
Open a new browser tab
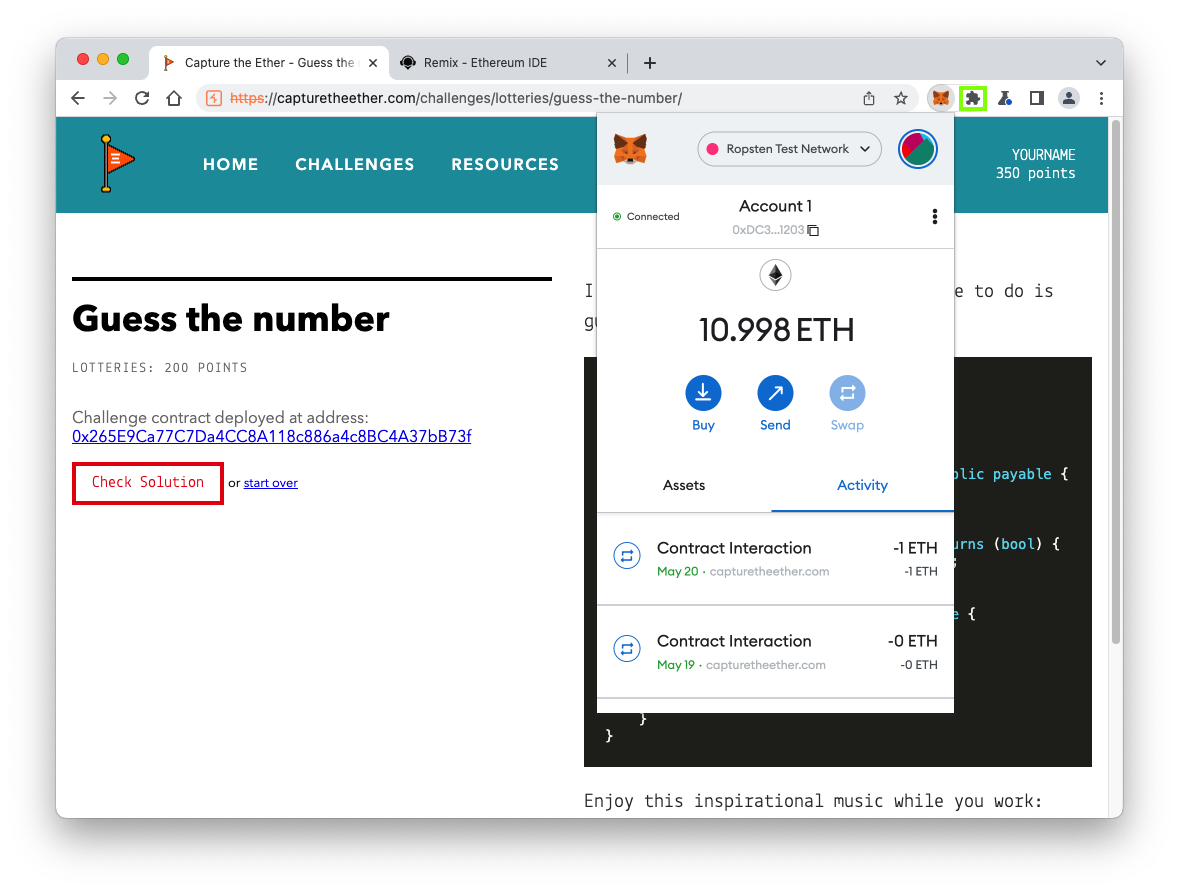click(x=650, y=63)
